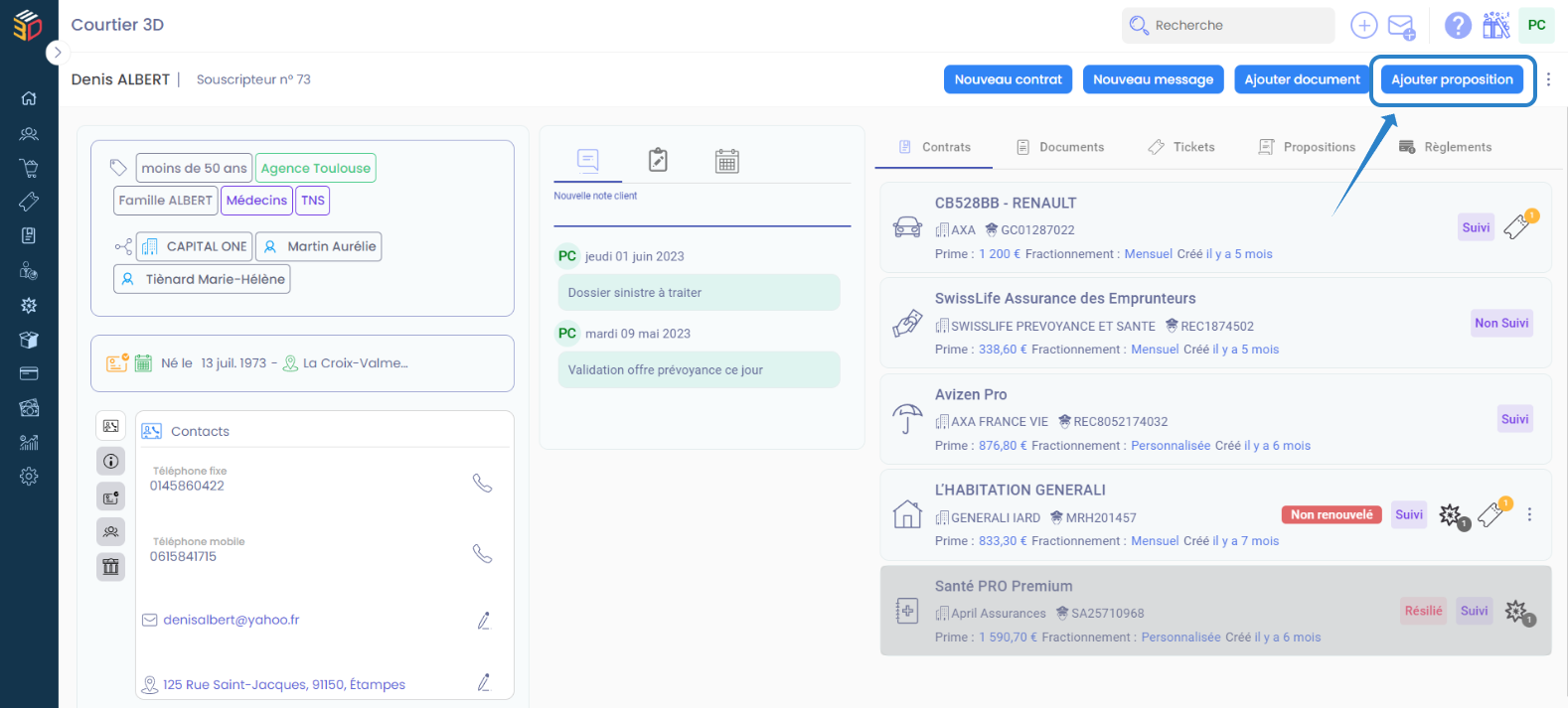Open the PC user avatar in header
This screenshot has width=1568, height=708.
(1536, 25)
